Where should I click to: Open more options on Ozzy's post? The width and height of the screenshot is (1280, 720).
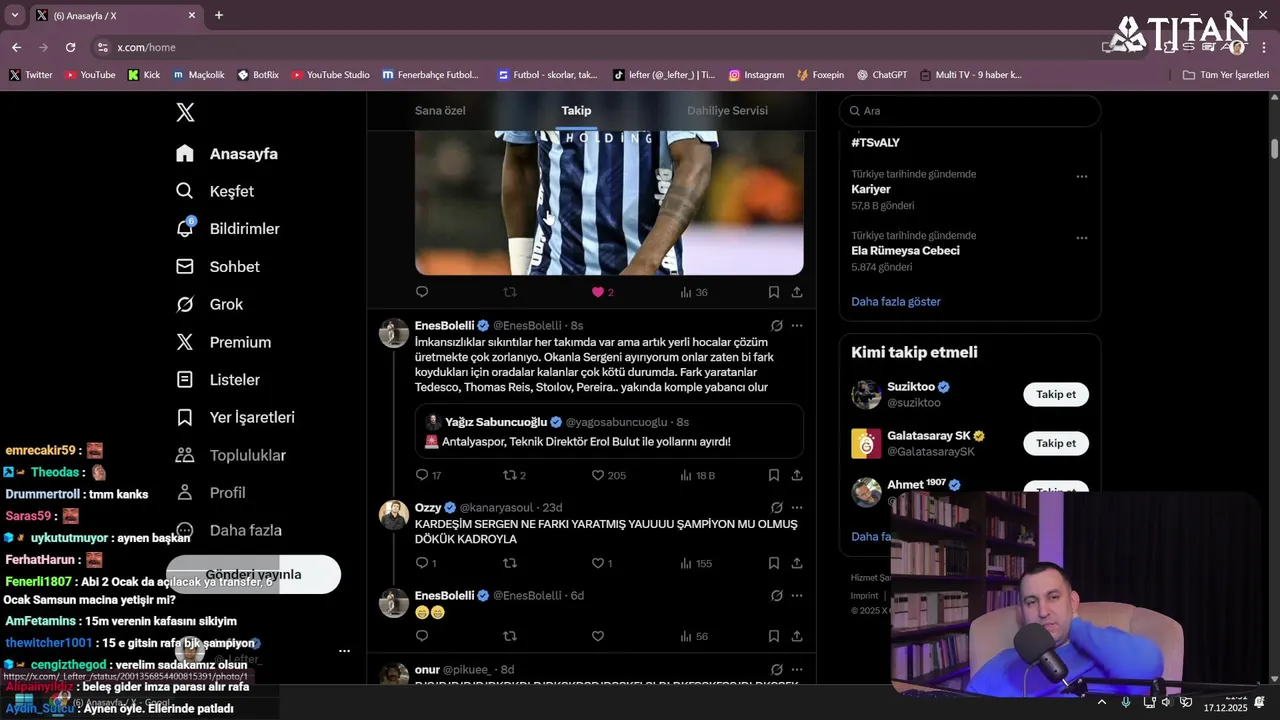tap(797, 507)
